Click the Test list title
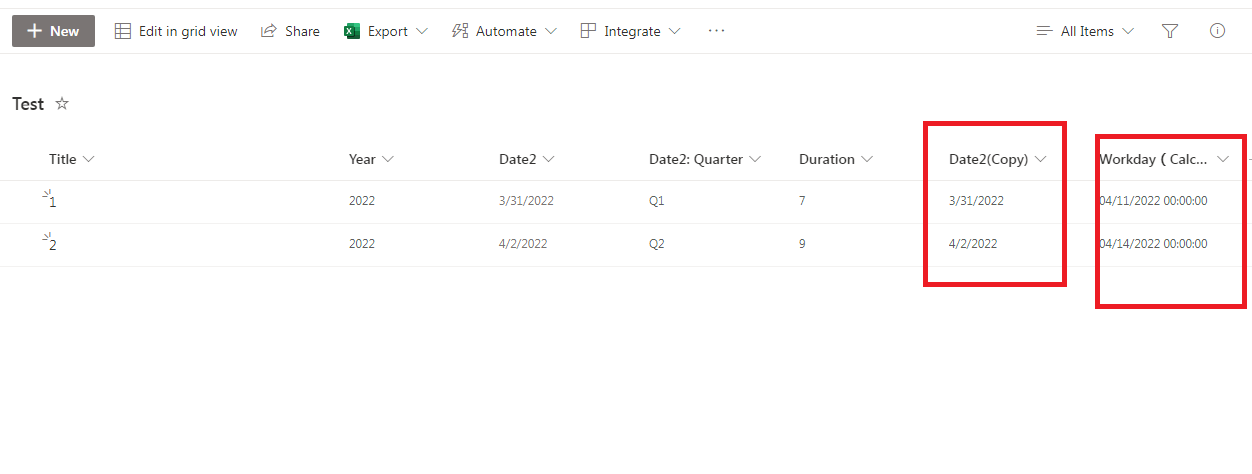The height and width of the screenshot is (474, 1252). pos(28,104)
